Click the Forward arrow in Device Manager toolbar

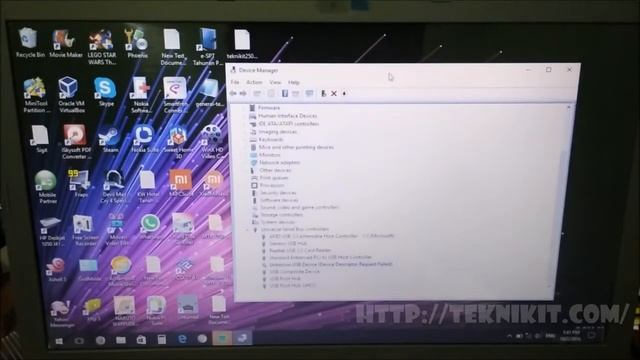(243, 93)
